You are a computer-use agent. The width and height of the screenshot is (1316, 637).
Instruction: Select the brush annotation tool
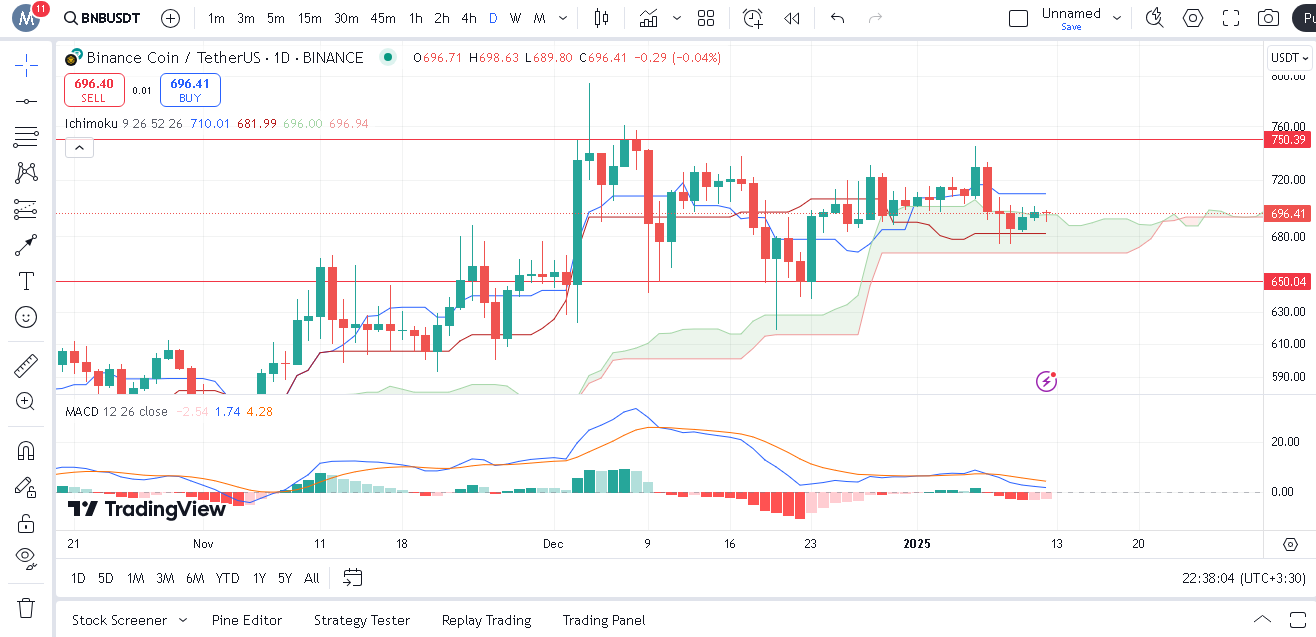tap(26, 245)
